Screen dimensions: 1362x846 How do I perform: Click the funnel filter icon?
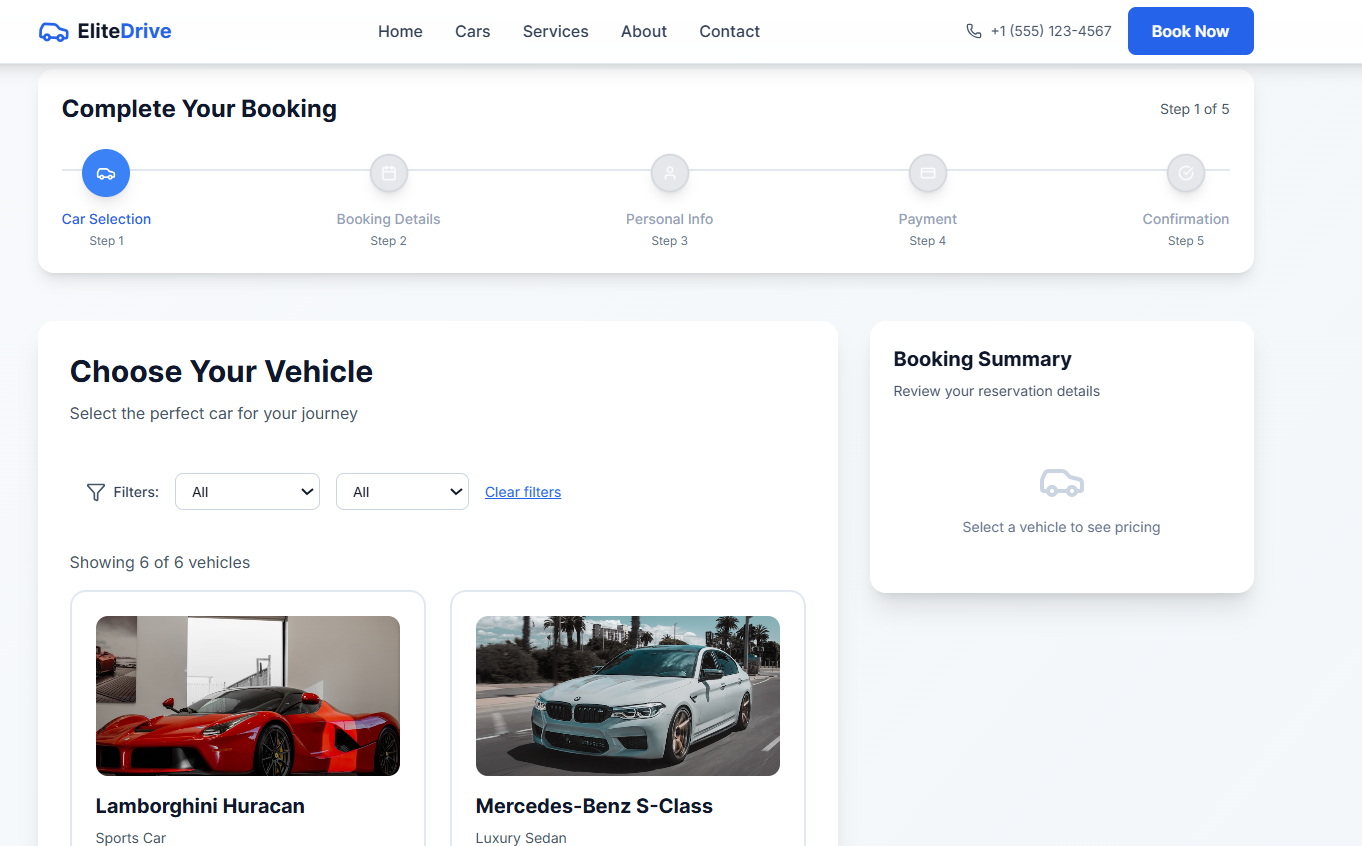coord(96,492)
